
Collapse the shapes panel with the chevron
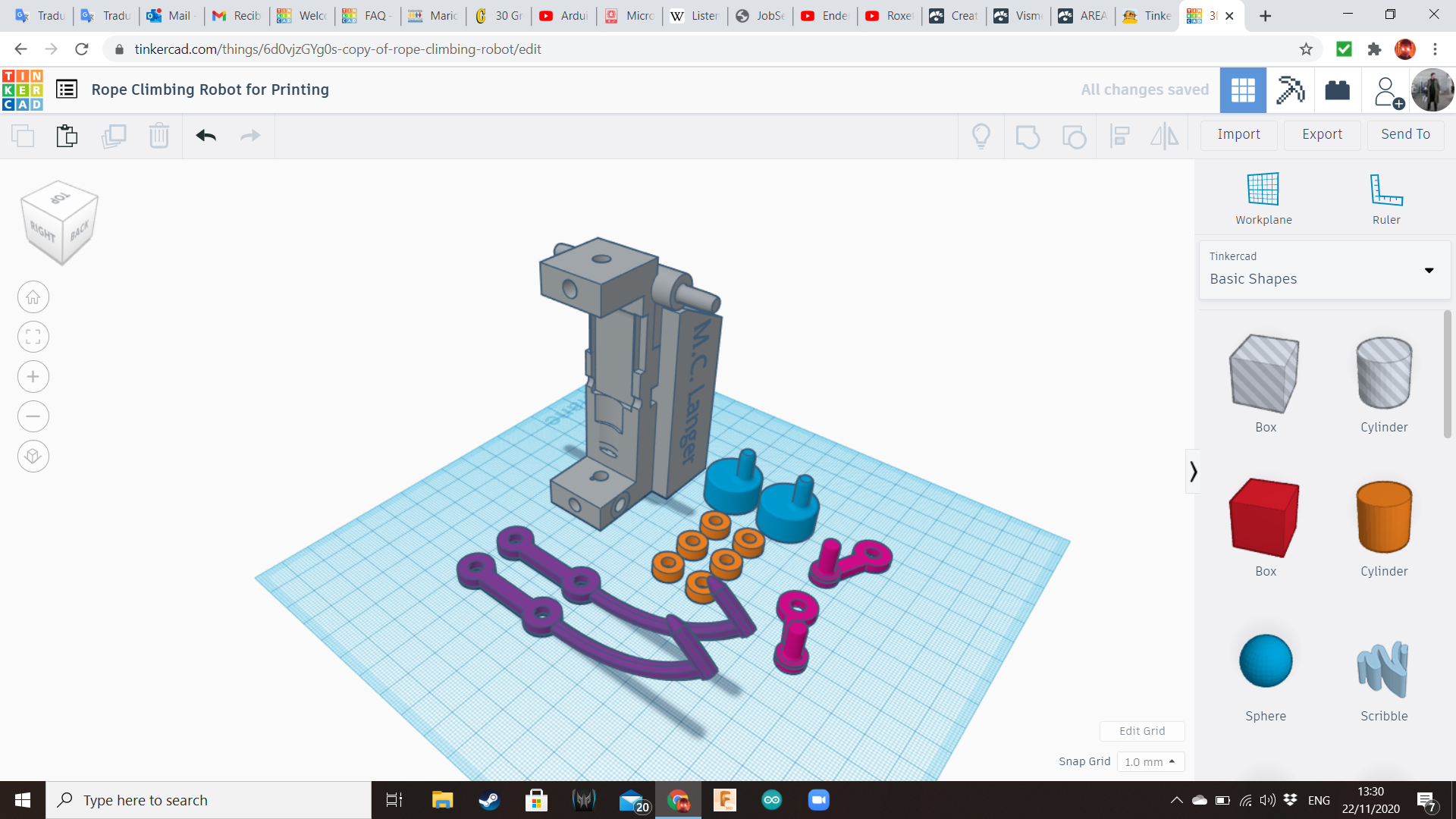point(1193,471)
